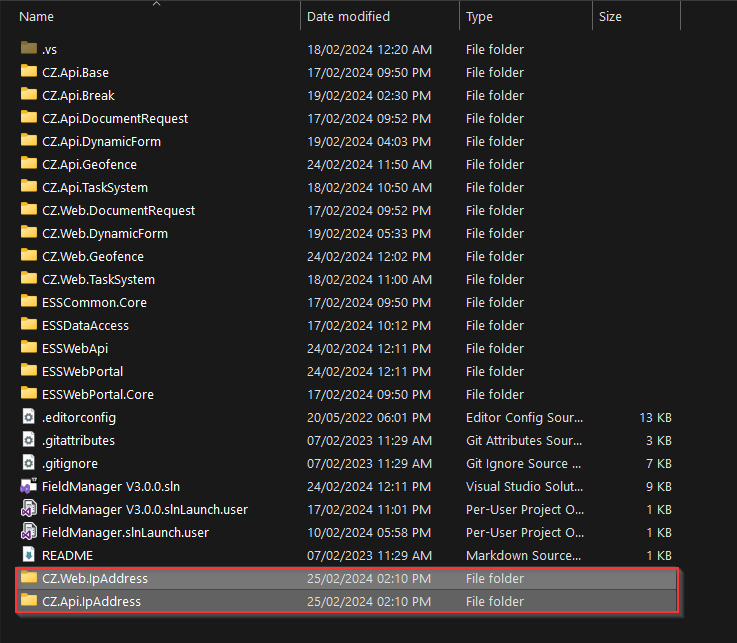Click the CZ.Api.IpAddress folder icon
This screenshot has height=643, width=737.
[x=29, y=600]
